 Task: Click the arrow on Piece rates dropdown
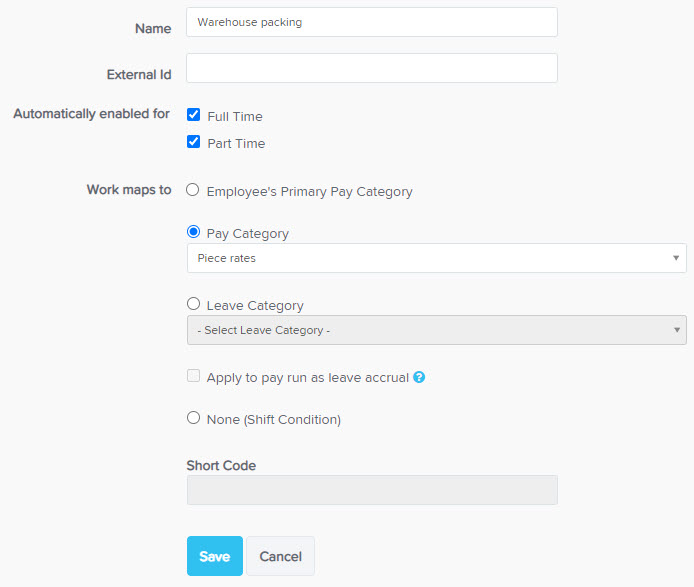coord(676,258)
